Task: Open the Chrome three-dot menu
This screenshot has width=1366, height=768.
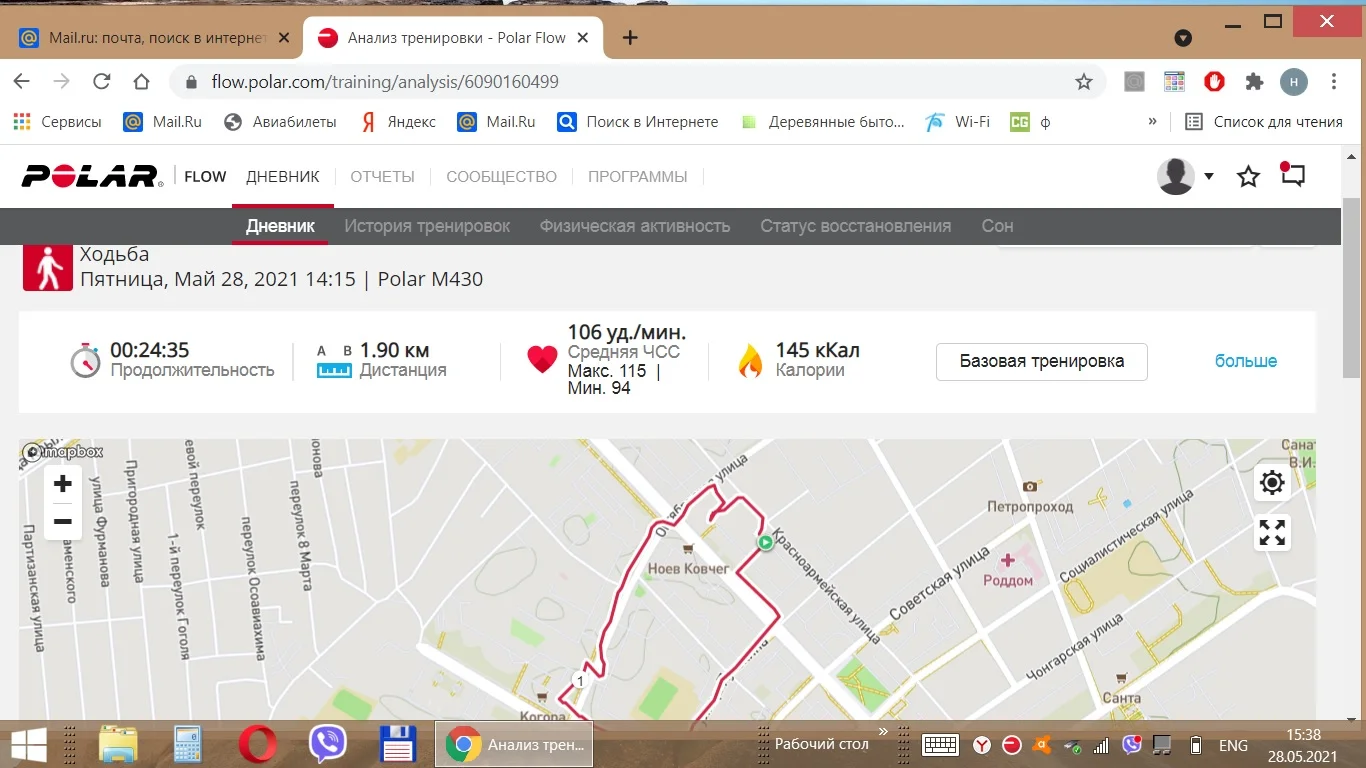Action: (1335, 82)
